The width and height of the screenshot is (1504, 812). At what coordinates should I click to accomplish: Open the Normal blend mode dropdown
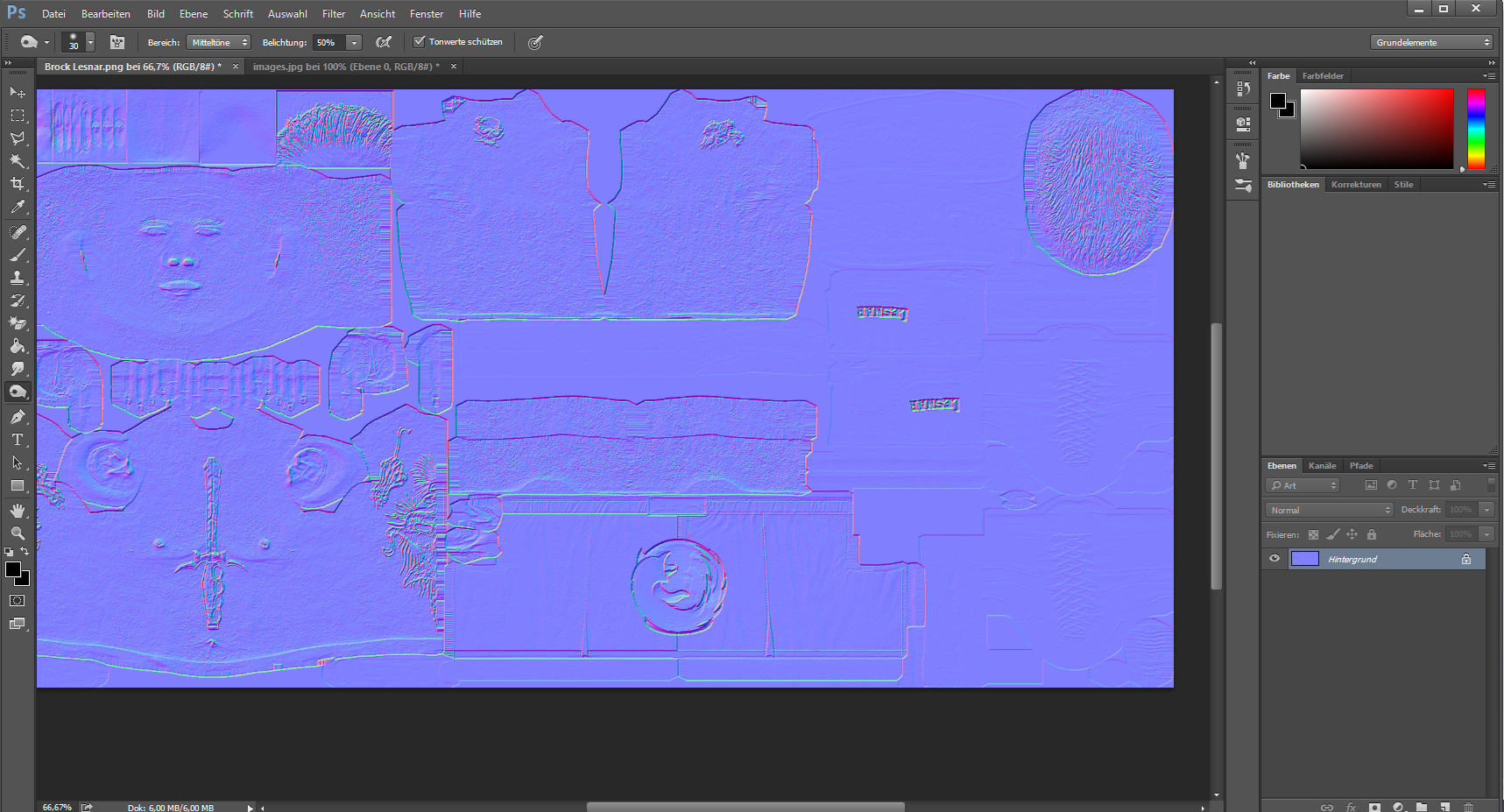click(1329, 510)
